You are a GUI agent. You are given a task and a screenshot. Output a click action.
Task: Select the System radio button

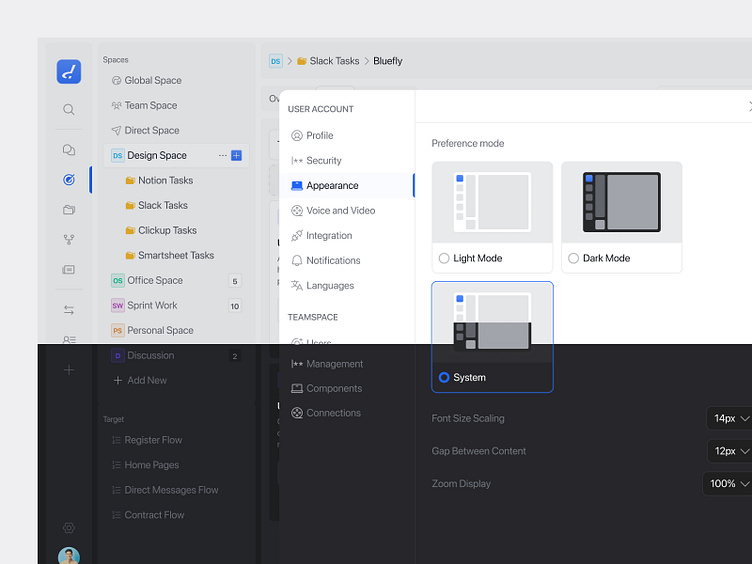[444, 378]
